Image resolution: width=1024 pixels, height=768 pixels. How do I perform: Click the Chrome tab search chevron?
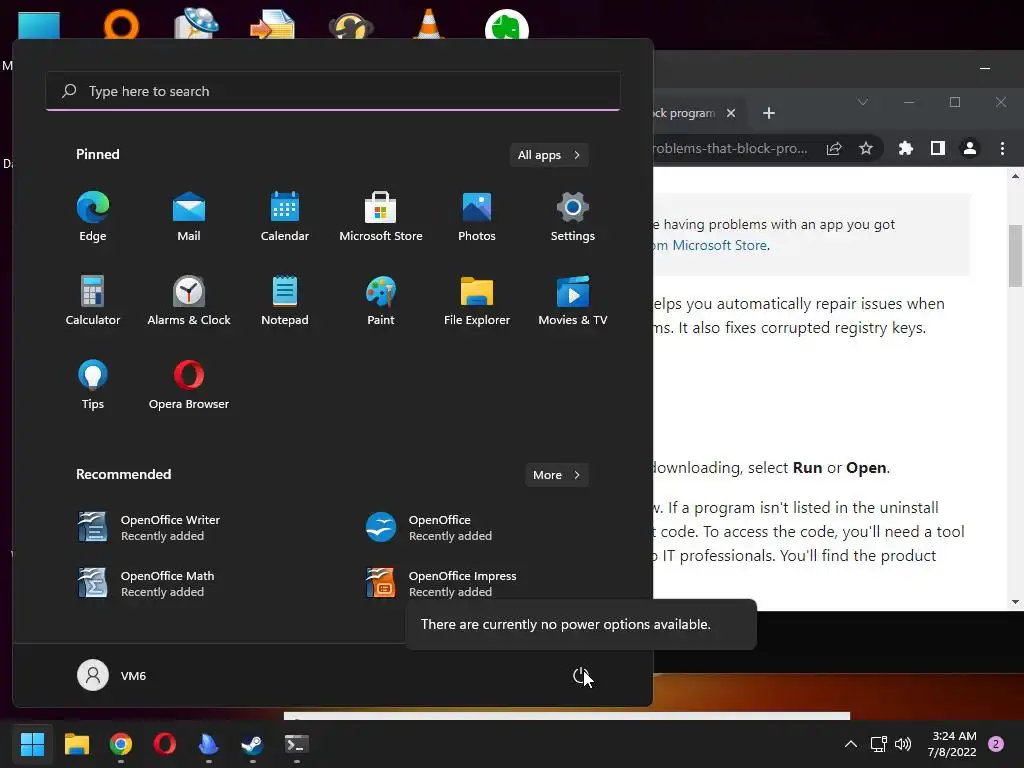tap(863, 102)
